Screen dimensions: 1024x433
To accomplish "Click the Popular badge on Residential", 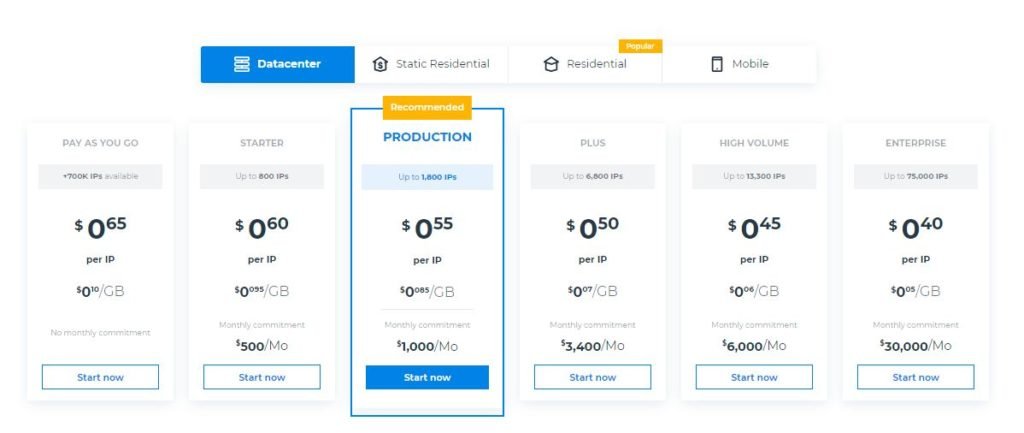I will pos(640,46).
